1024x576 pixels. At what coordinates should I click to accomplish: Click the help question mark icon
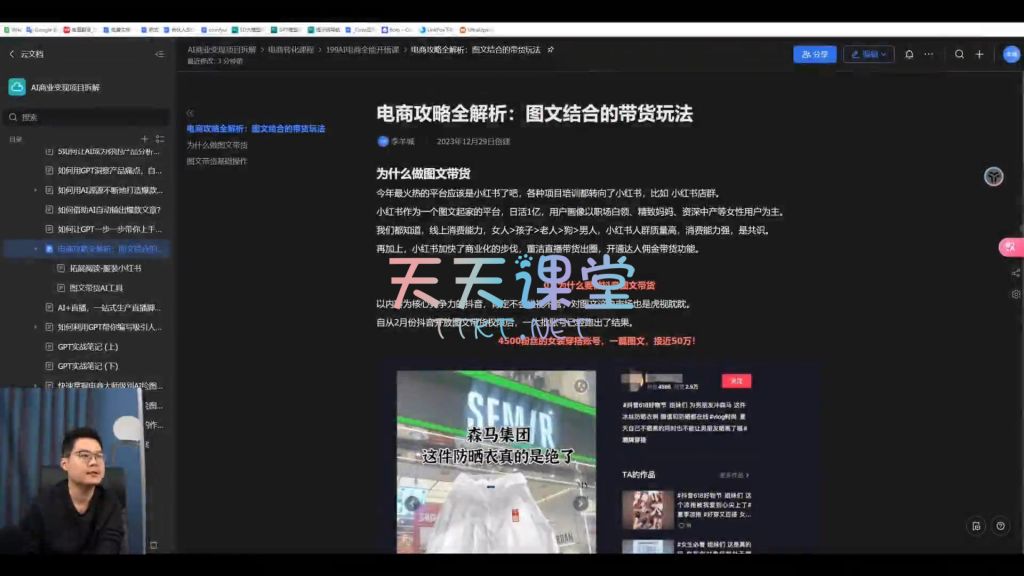tap(1001, 526)
